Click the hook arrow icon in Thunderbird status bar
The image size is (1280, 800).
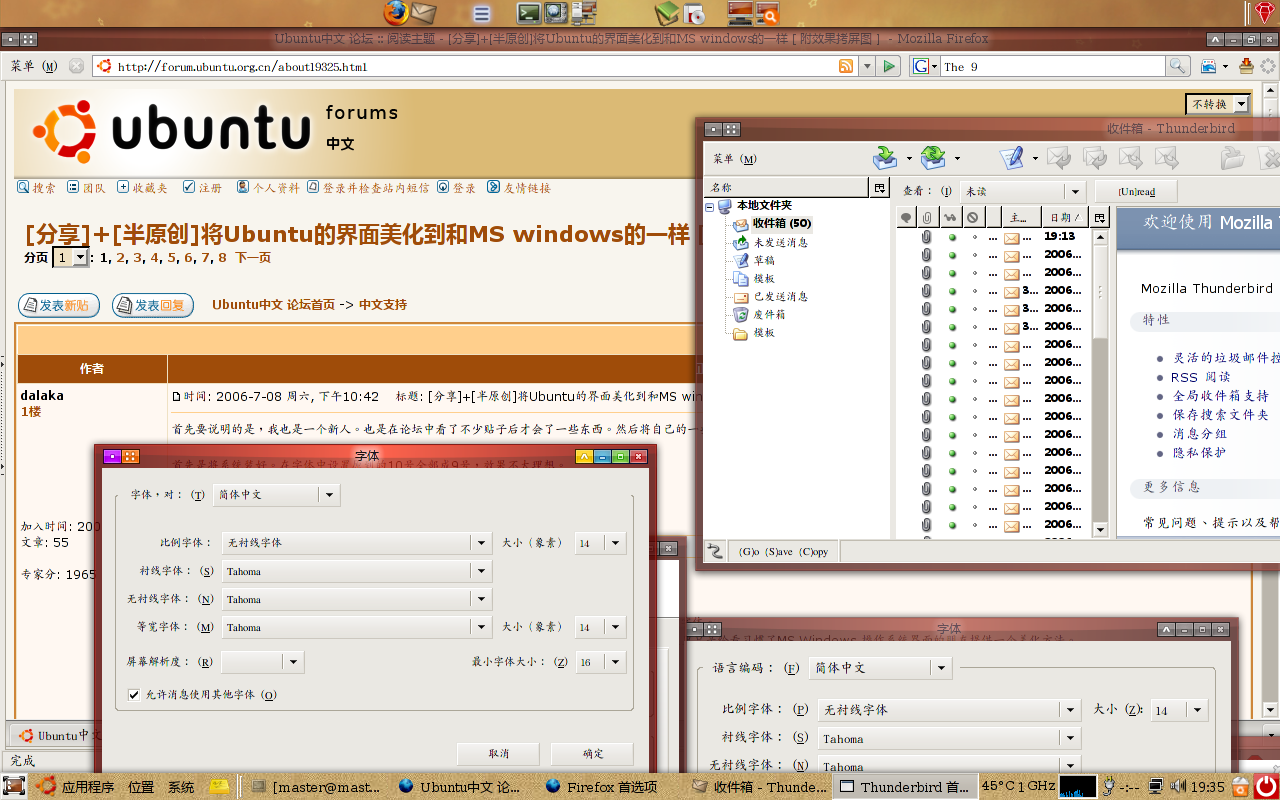(715, 551)
